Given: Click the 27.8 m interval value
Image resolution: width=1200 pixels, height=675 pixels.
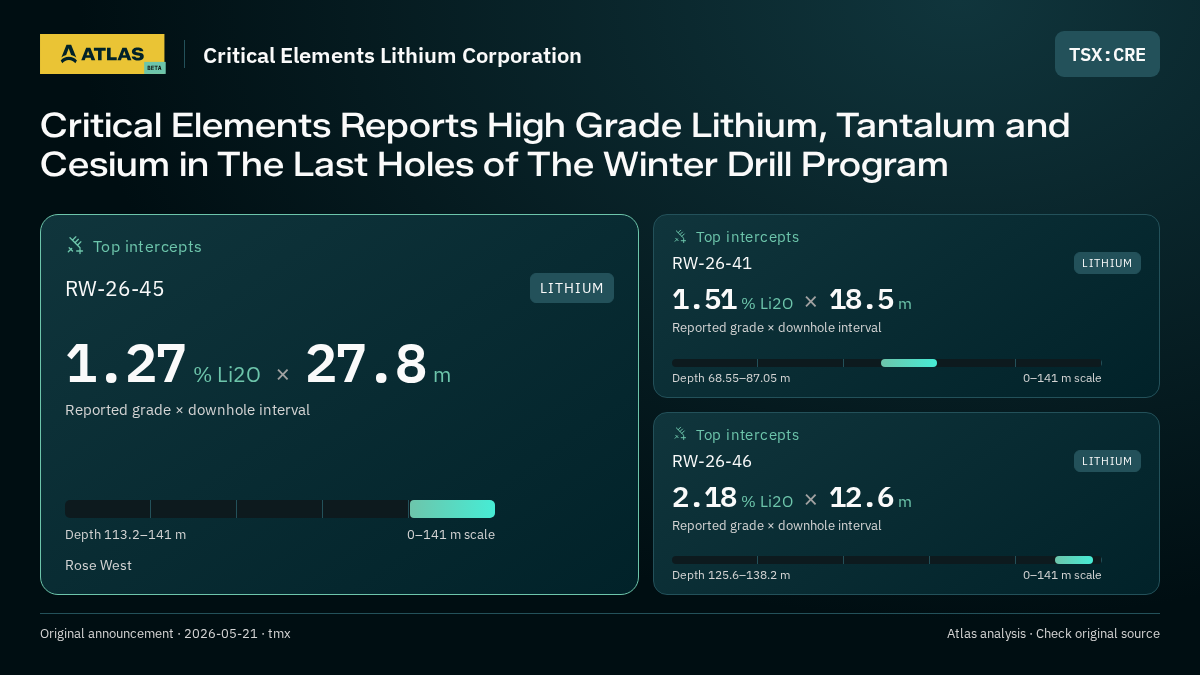Looking at the screenshot, I should click(378, 364).
